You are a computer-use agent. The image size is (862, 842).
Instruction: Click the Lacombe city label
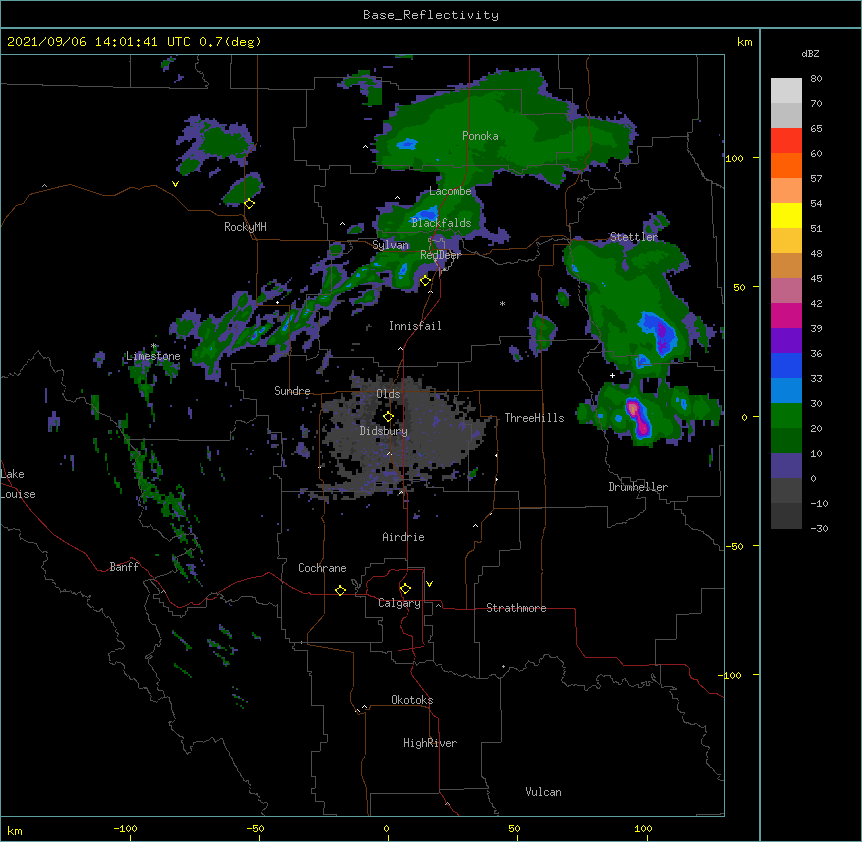click(450, 191)
